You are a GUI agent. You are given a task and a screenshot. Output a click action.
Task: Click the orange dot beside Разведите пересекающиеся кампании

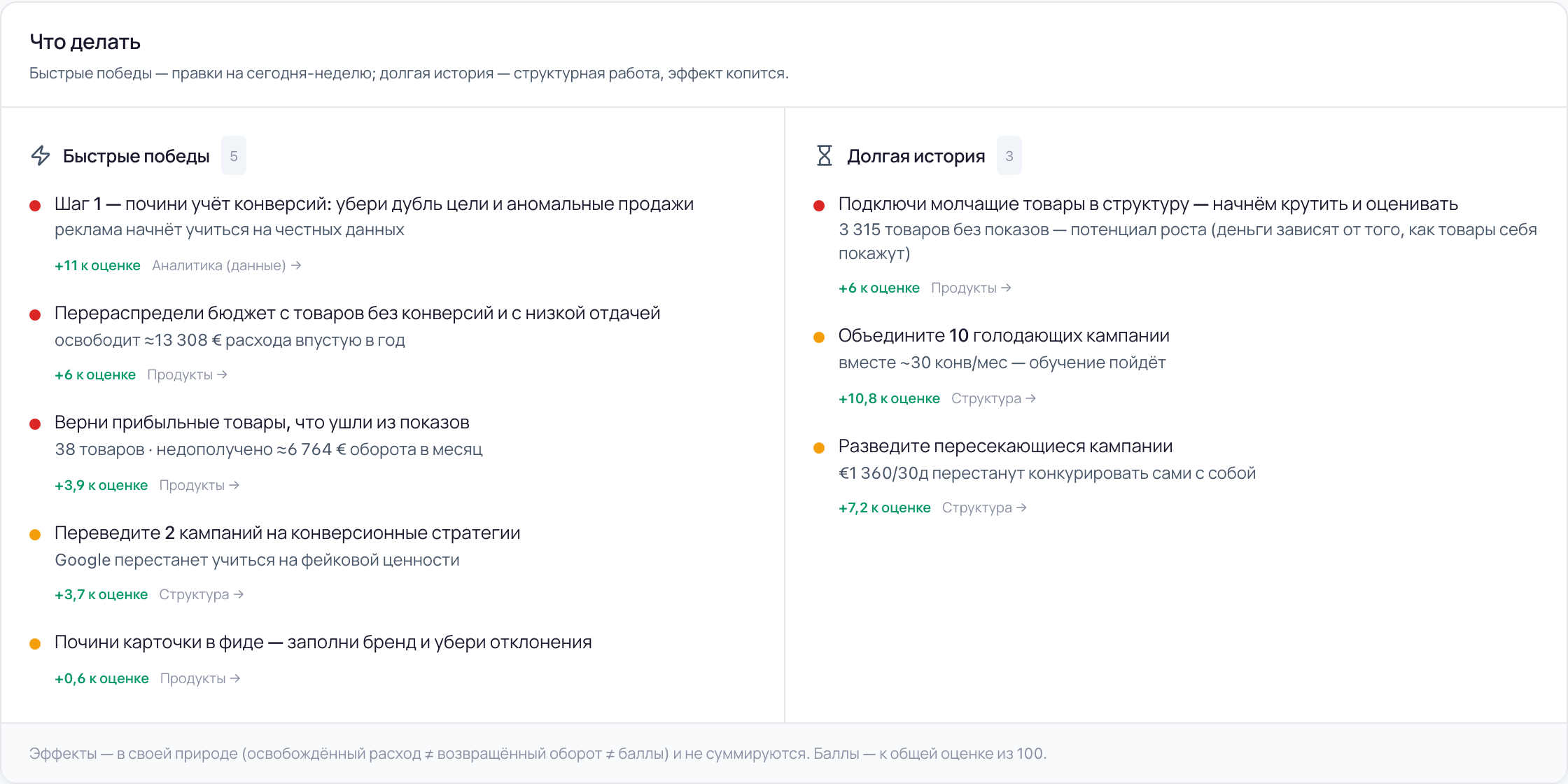819,447
